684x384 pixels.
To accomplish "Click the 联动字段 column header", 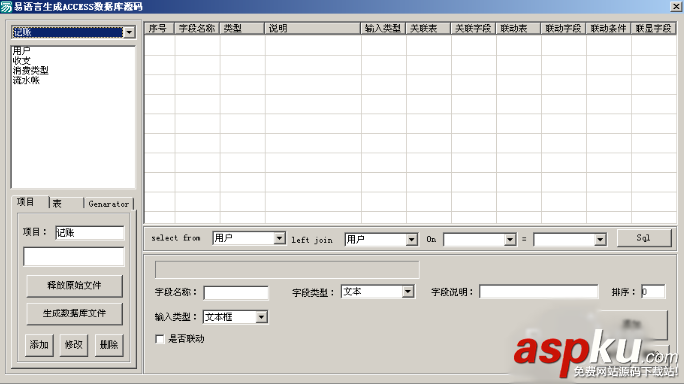I will click(x=564, y=28).
